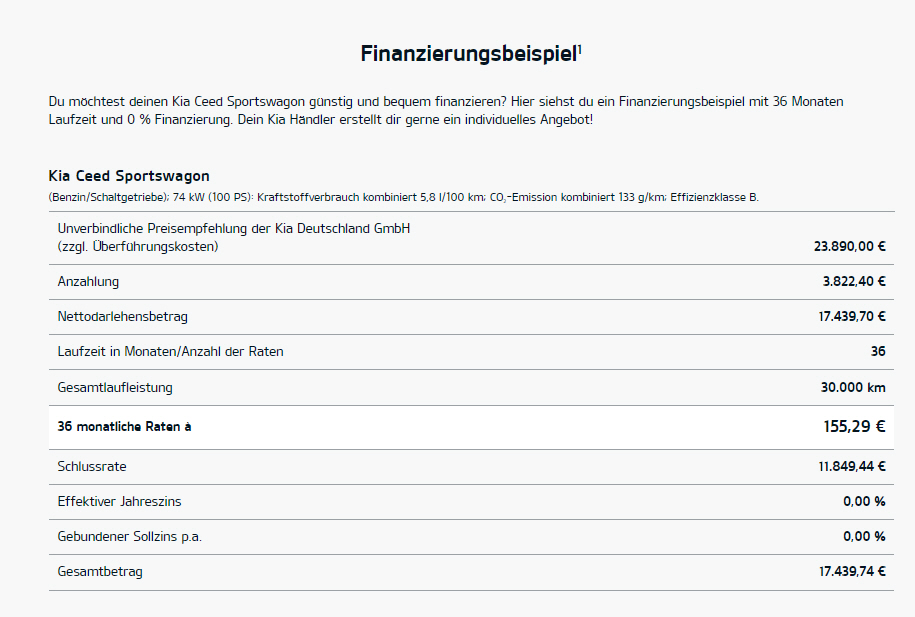
Task: Click the Kia Ceed Sportswagon model title
Action: 129,176
